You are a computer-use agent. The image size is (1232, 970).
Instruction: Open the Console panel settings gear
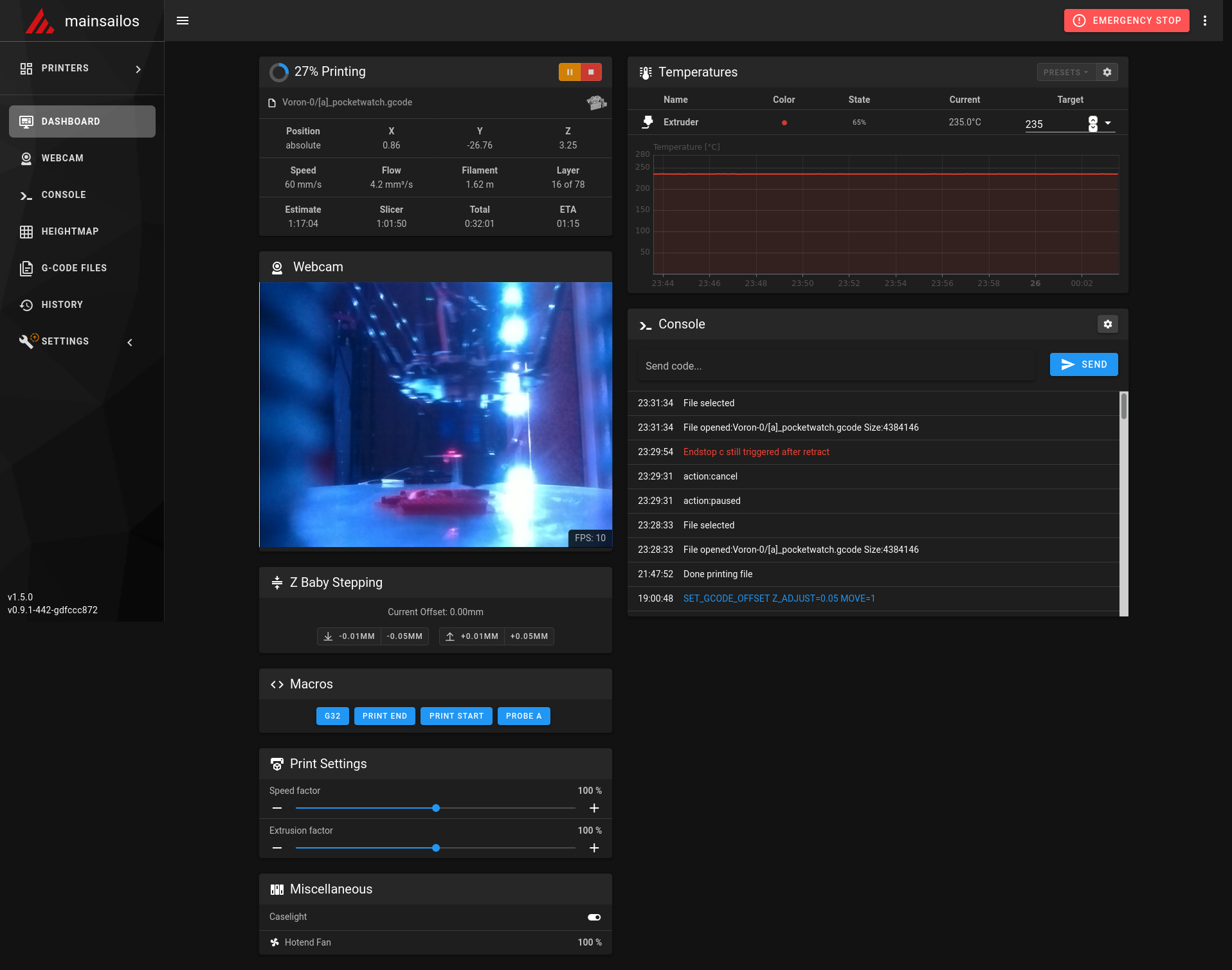(1107, 324)
